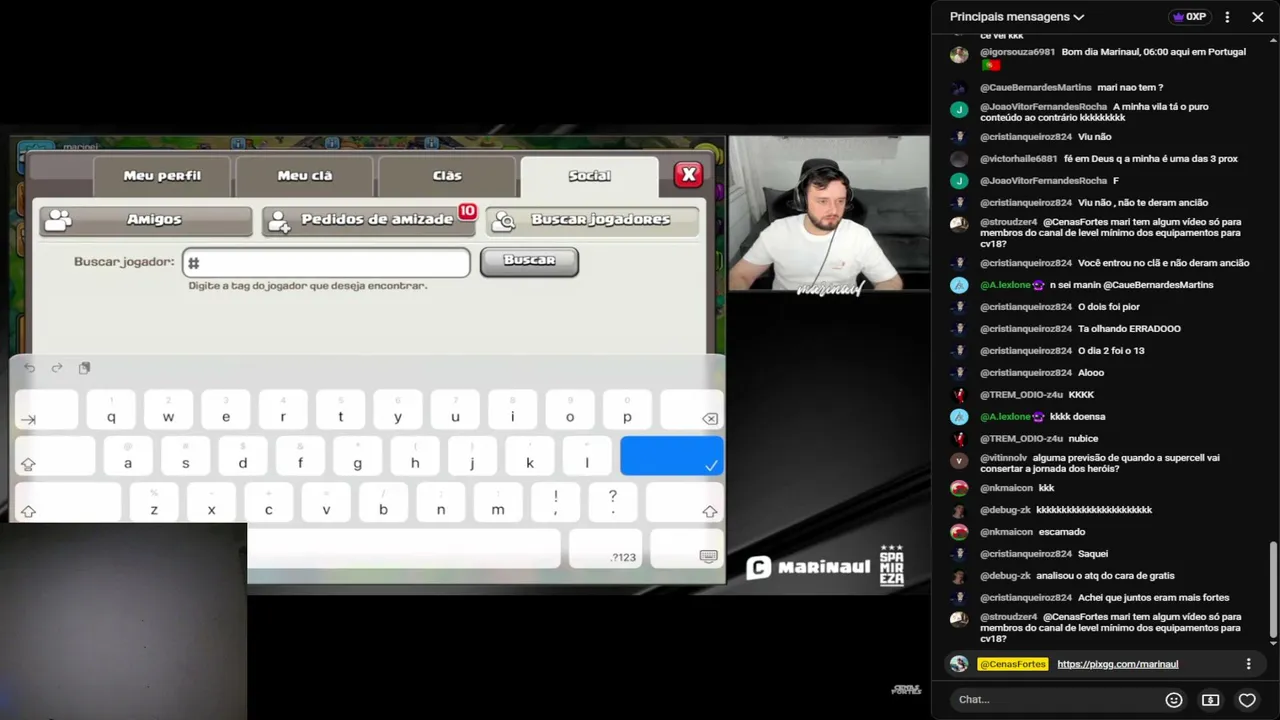Click @igorsouza6981 avatar in chat
This screenshot has width=1280, height=720.
coord(959,55)
